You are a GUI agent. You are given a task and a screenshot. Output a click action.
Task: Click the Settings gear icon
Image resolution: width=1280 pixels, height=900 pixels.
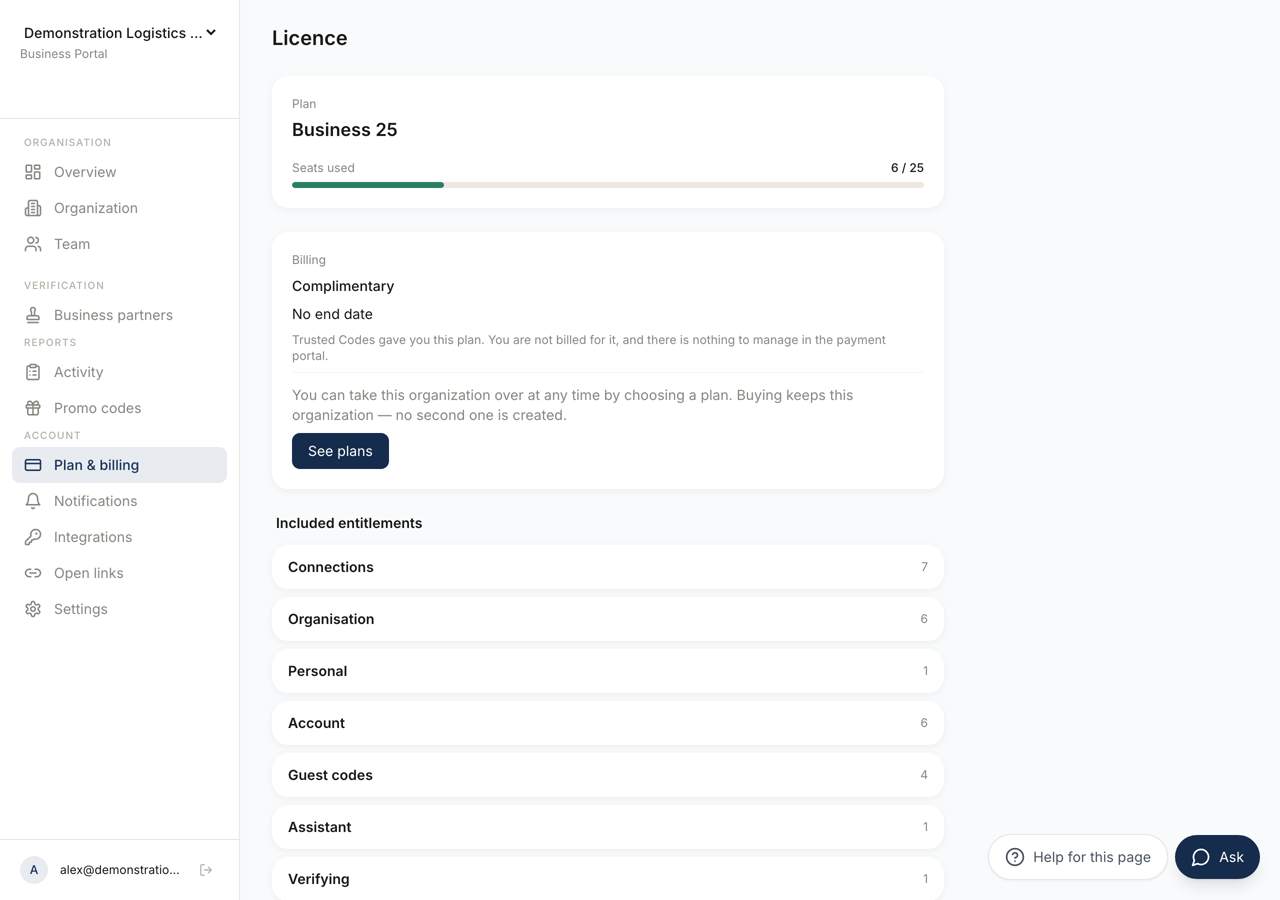(x=33, y=609)
